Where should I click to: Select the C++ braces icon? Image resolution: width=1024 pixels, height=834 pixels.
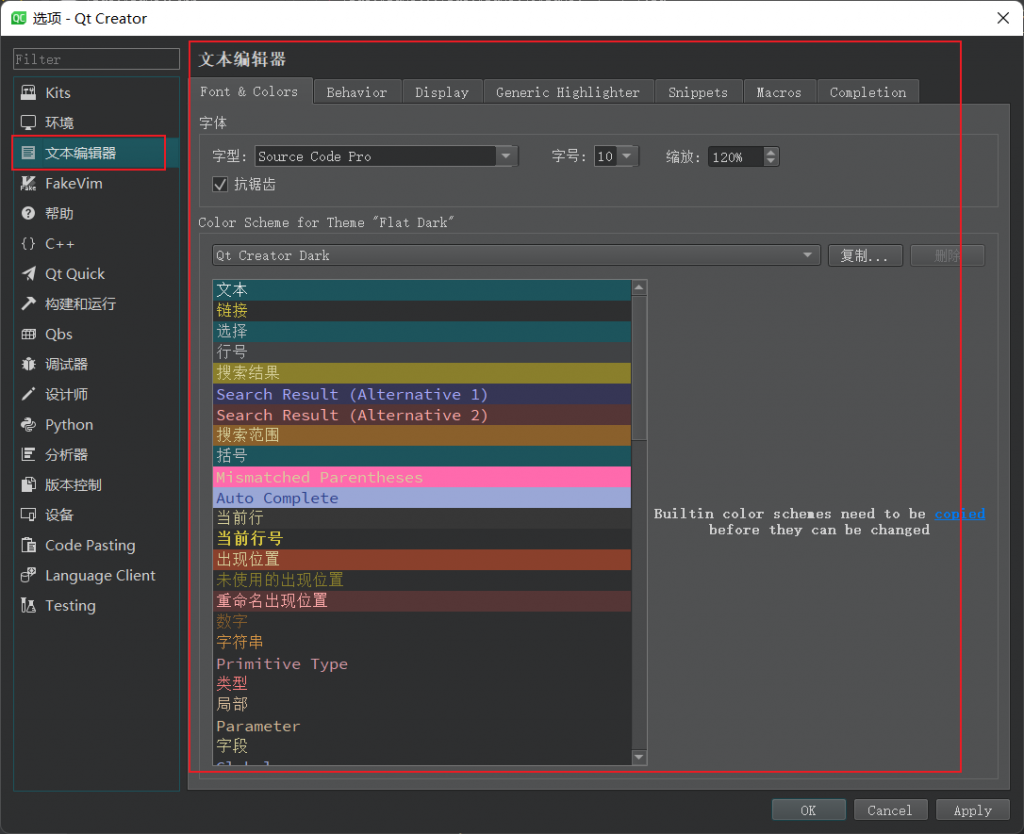pos(28,244)
